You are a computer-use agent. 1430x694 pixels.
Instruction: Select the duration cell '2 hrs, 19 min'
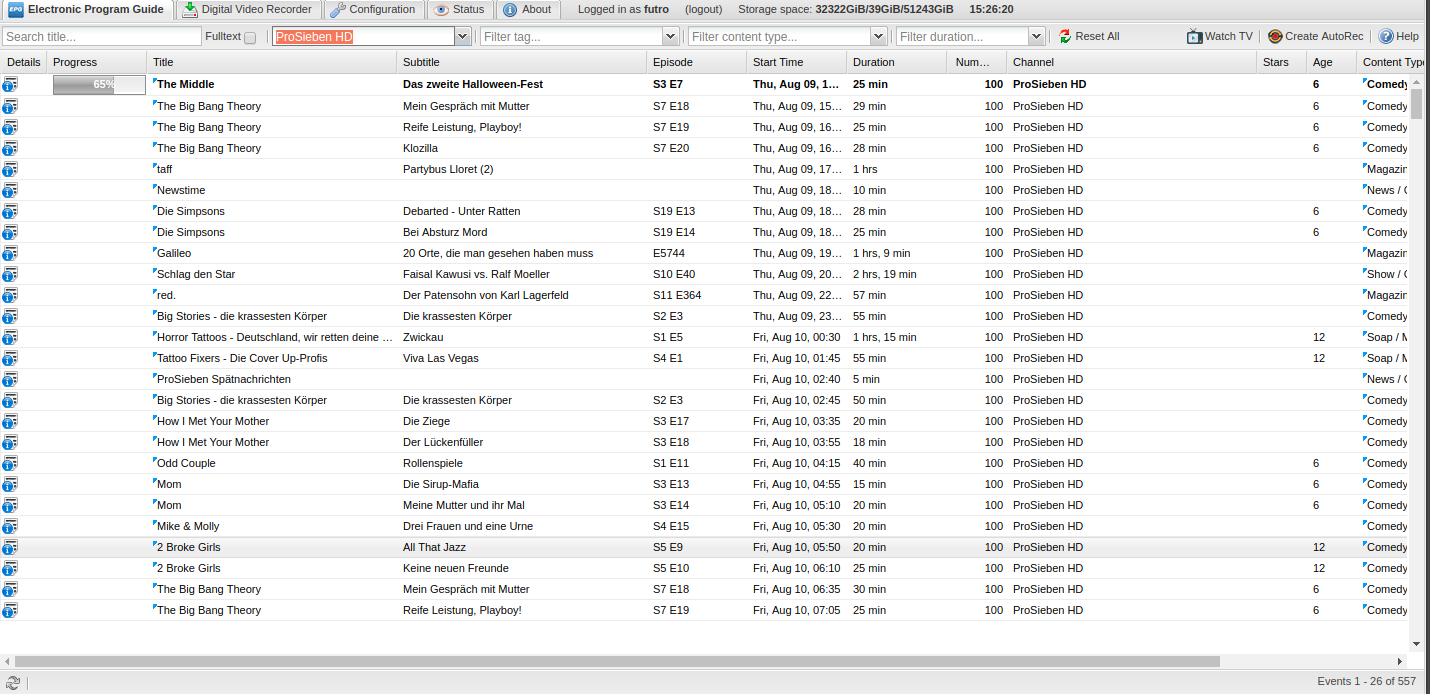click(x=885, y=274)
